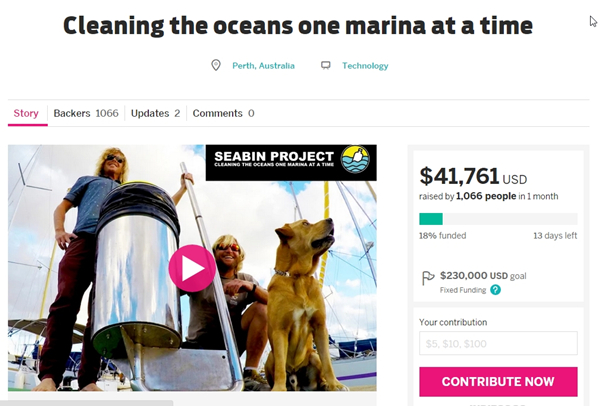Switch to the Updates tab
The image size is (600, 406).
pos(155,113)
